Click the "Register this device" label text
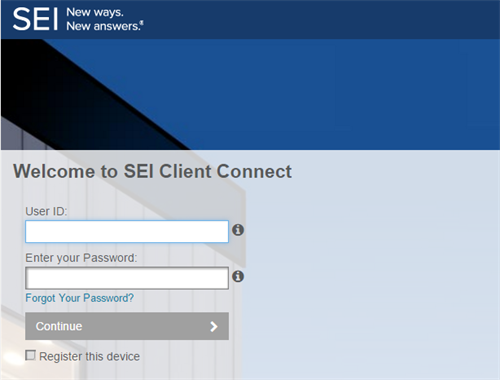 point(89,356)
